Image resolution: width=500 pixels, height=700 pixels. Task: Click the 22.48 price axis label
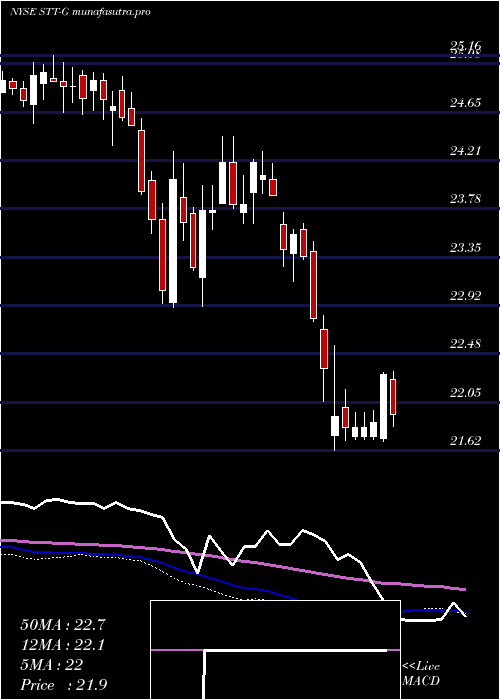click(465, 344)
